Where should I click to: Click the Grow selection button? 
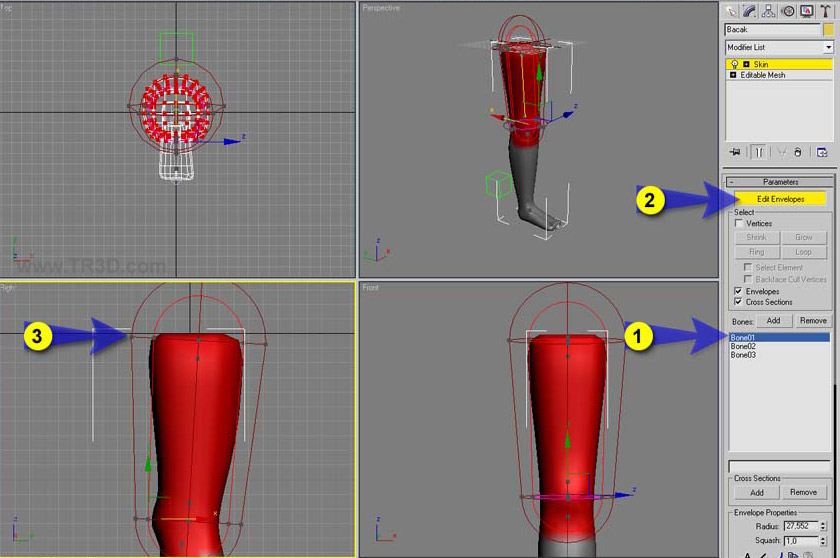pyautogui.click(x=804, y=237)
